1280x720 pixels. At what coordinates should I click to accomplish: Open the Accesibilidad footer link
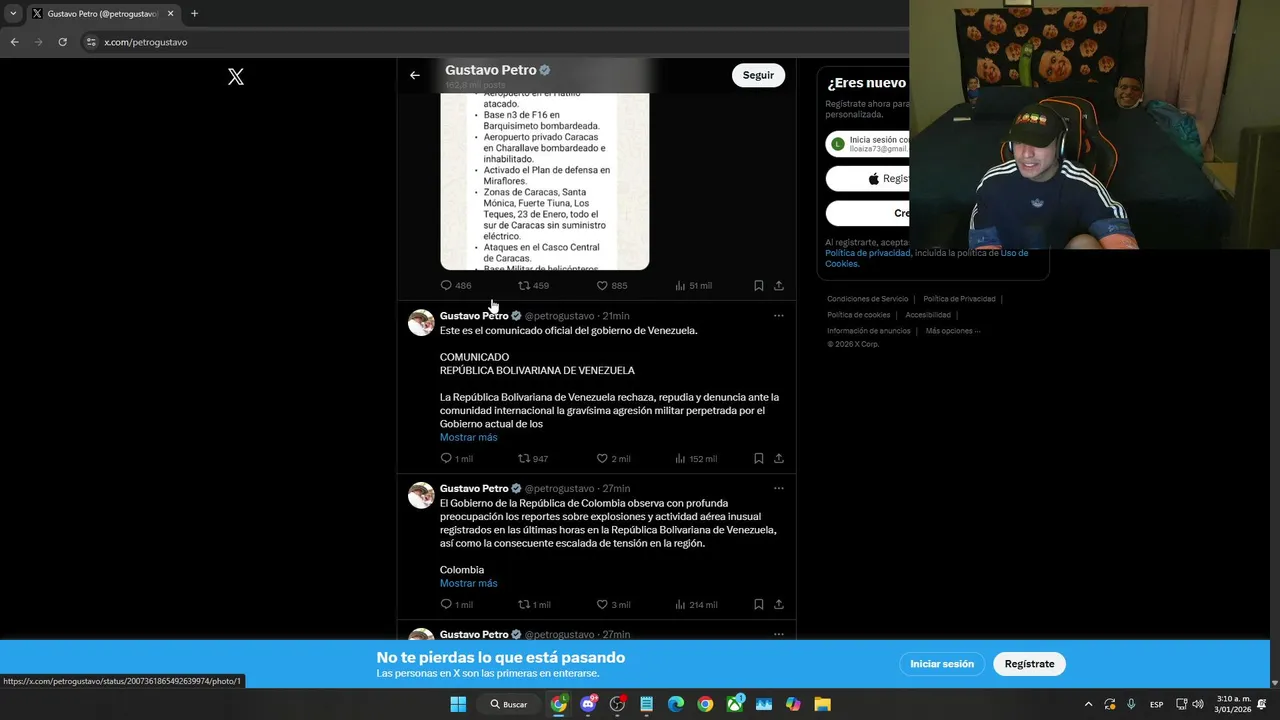click(x=928, y=315)
